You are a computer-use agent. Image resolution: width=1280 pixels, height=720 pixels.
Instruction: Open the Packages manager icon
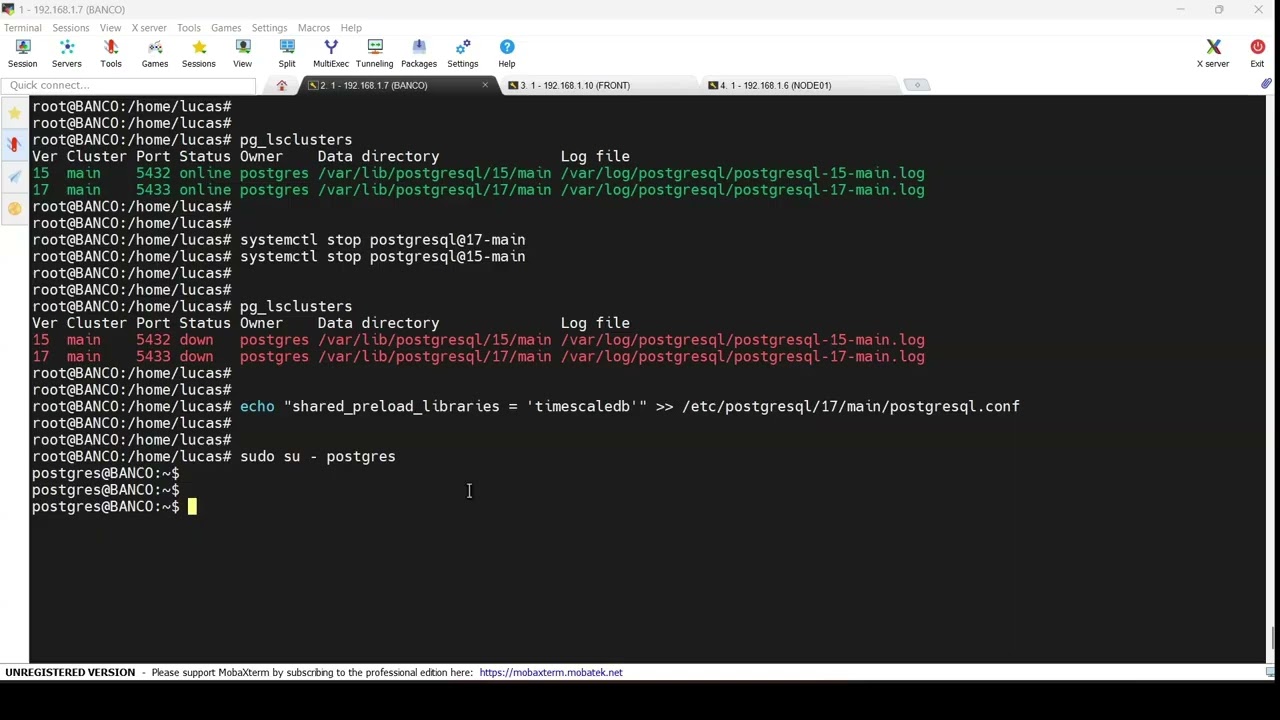click(419, 54)
